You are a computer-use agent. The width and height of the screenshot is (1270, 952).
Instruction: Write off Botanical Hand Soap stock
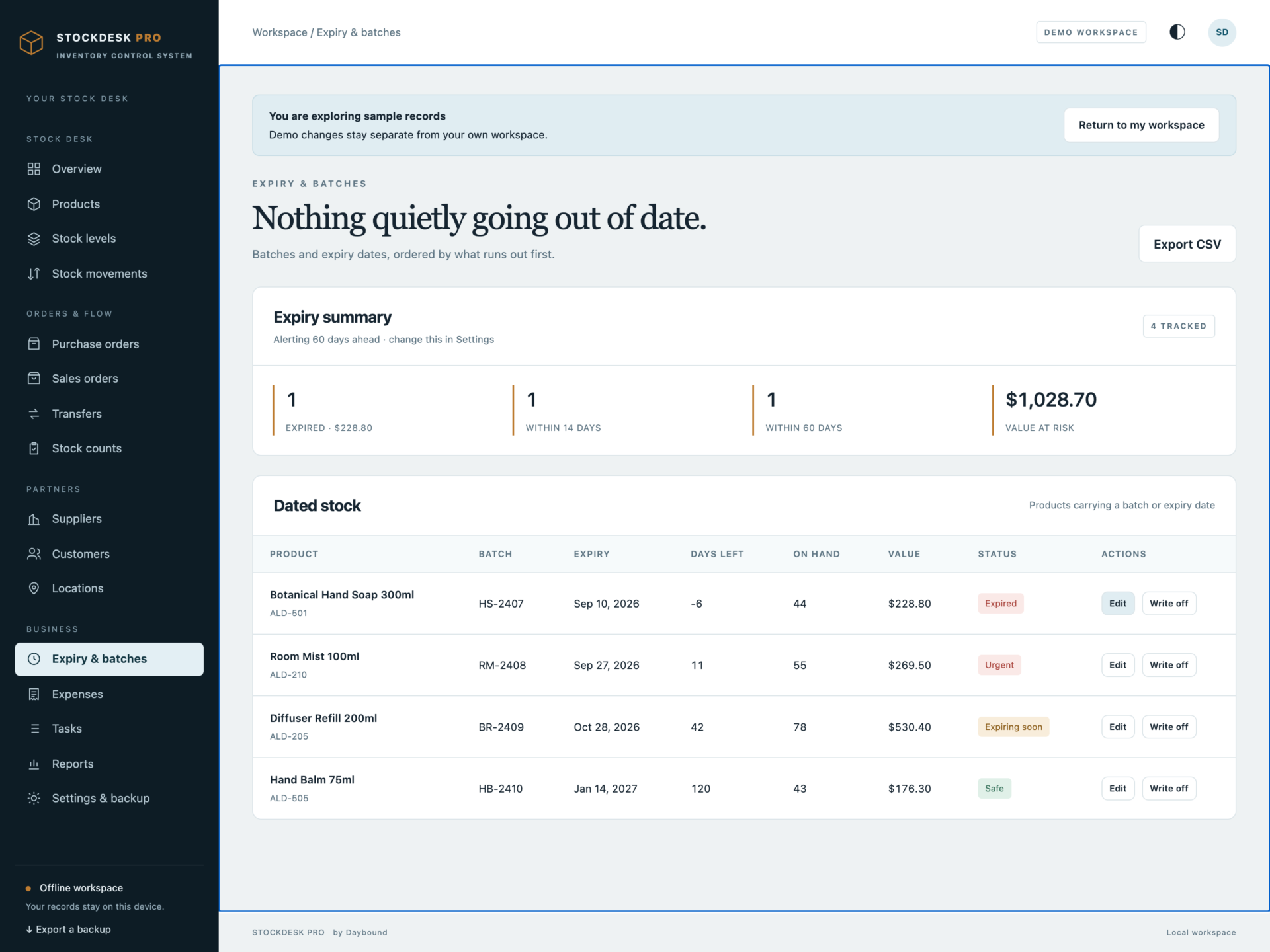(1169, 603)
